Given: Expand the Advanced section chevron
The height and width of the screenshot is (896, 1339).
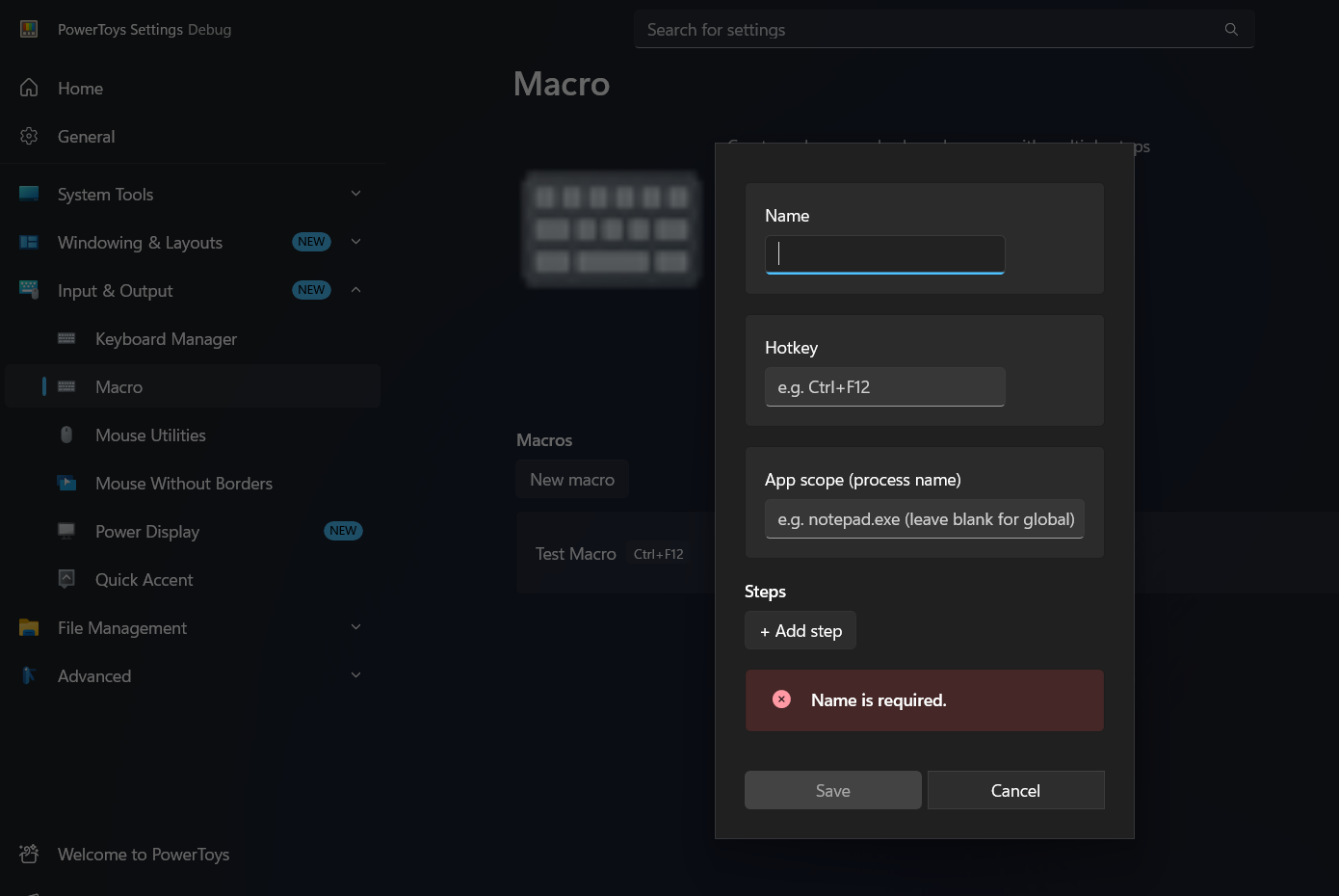Looking at the screenshot, I should click(x=355, y=675).
